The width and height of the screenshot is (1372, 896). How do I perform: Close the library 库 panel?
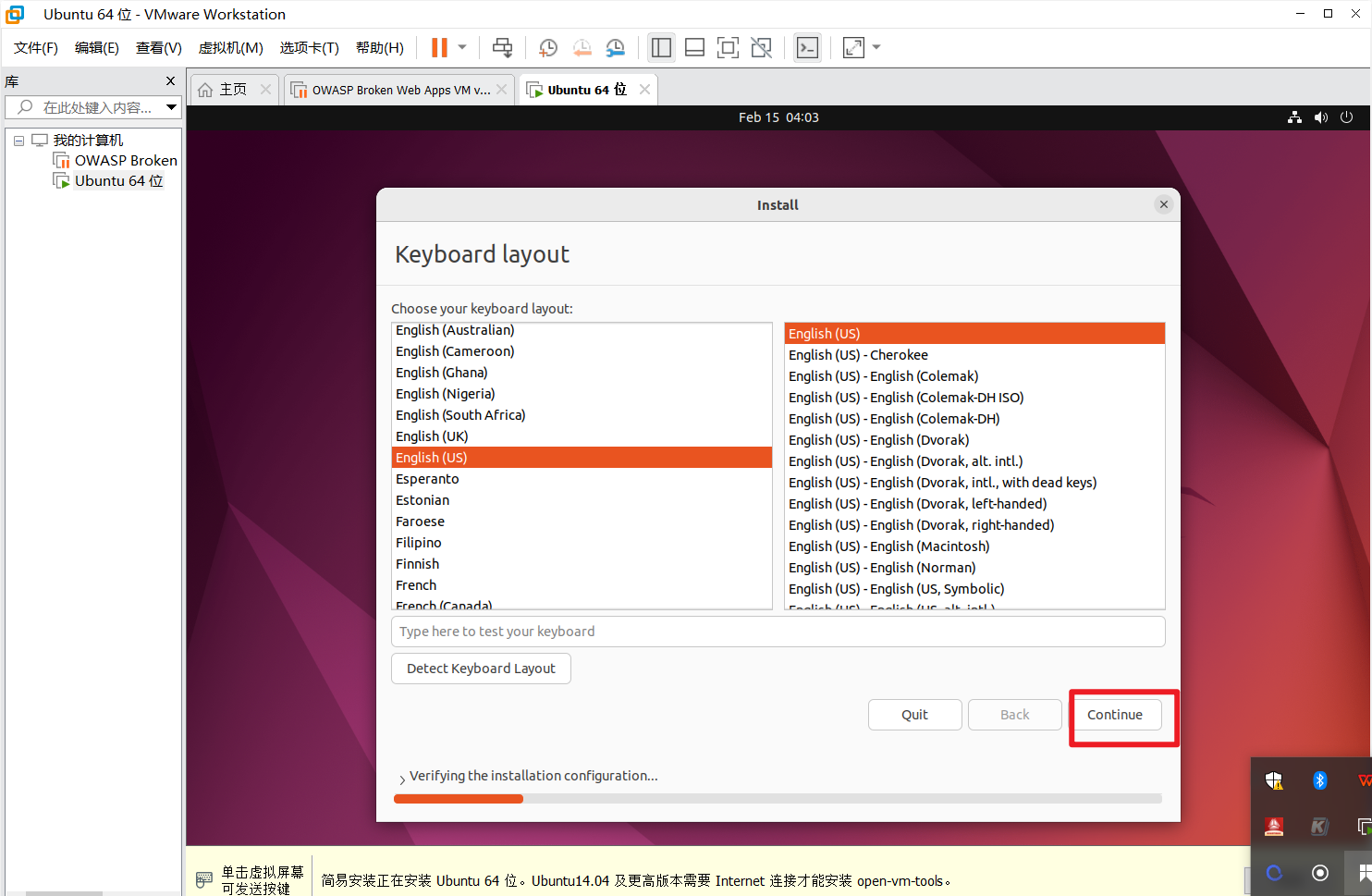170,81
